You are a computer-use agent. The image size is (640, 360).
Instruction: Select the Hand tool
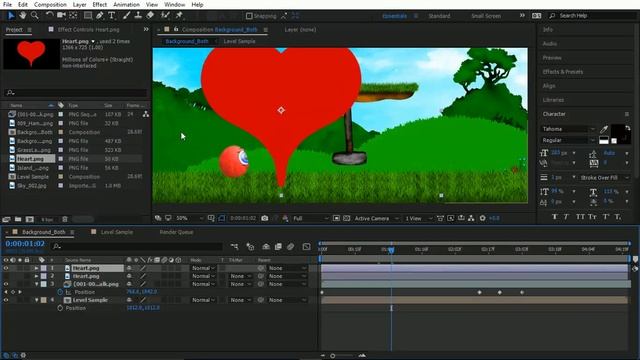click(x=23, y=16)
